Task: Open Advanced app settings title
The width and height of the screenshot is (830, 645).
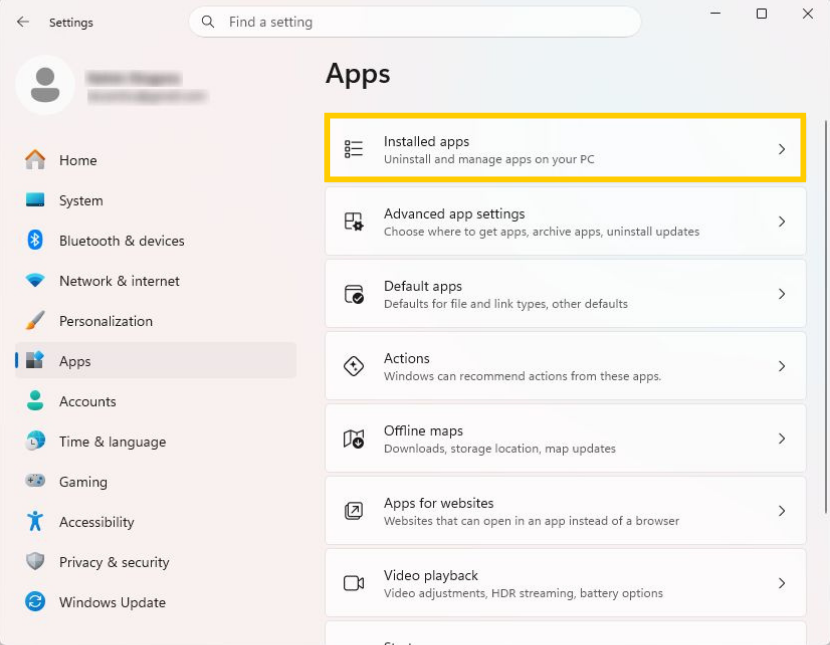Action: (x=454, y=214)
